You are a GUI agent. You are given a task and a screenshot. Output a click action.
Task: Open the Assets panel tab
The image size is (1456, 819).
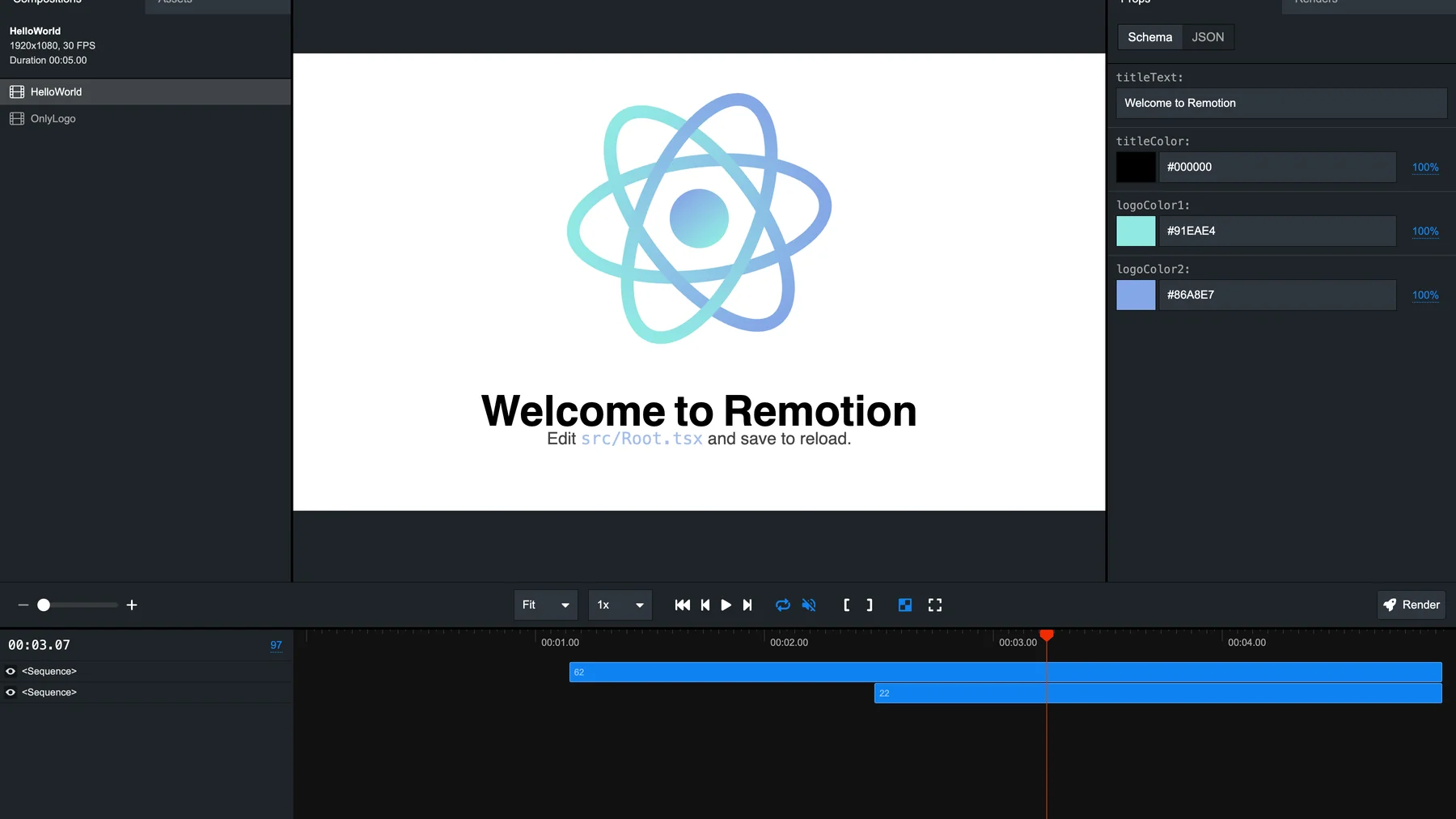tap(175, 3)
